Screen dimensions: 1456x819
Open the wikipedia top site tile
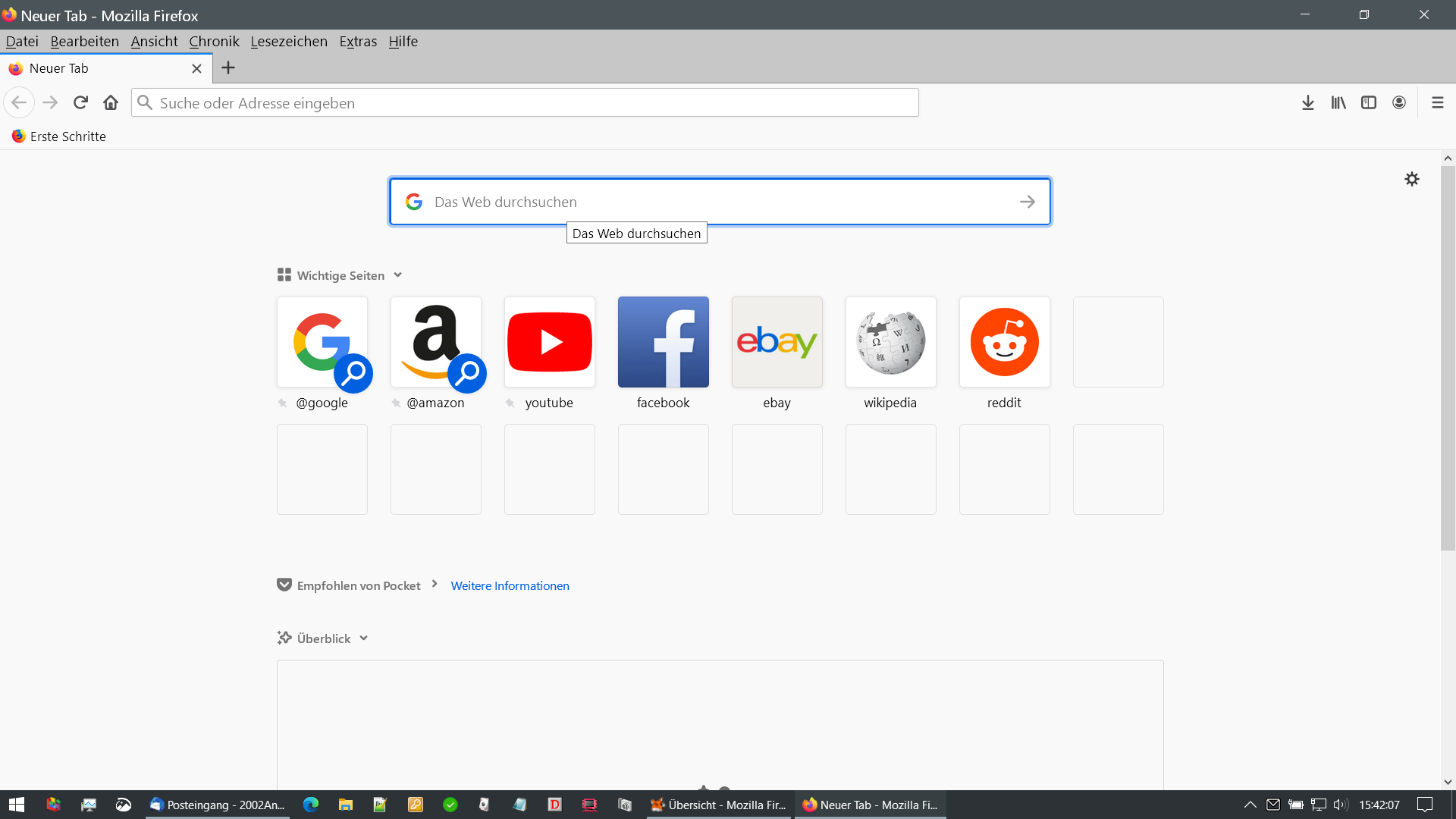pos(890,342)
